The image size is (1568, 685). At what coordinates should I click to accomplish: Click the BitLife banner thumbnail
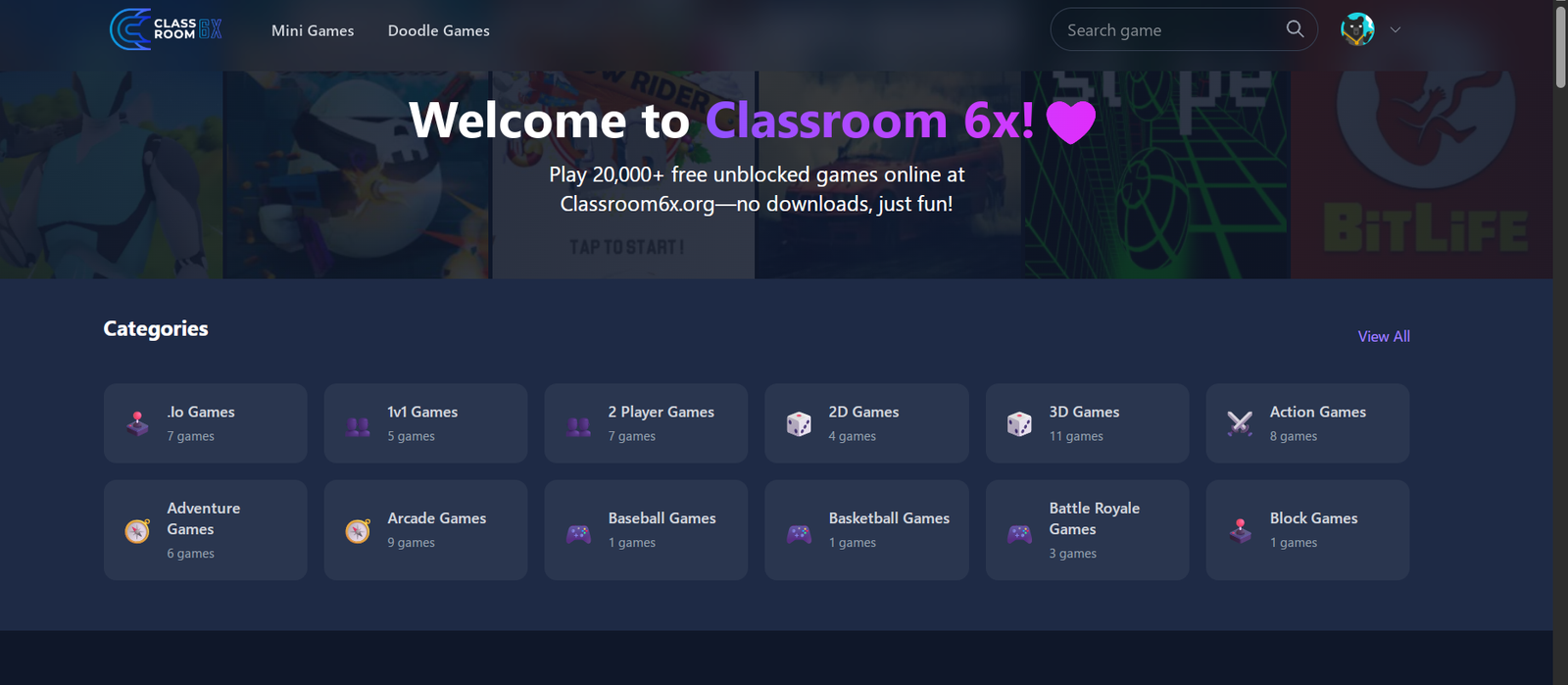pyautogui.click(x=1421, y=174)
